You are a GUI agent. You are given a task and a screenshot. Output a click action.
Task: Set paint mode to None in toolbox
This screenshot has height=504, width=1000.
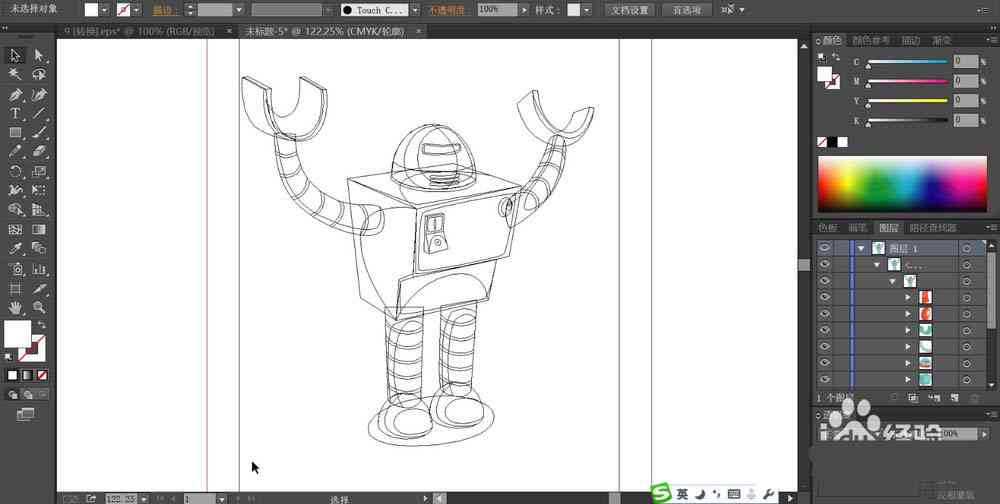point(42,375)
